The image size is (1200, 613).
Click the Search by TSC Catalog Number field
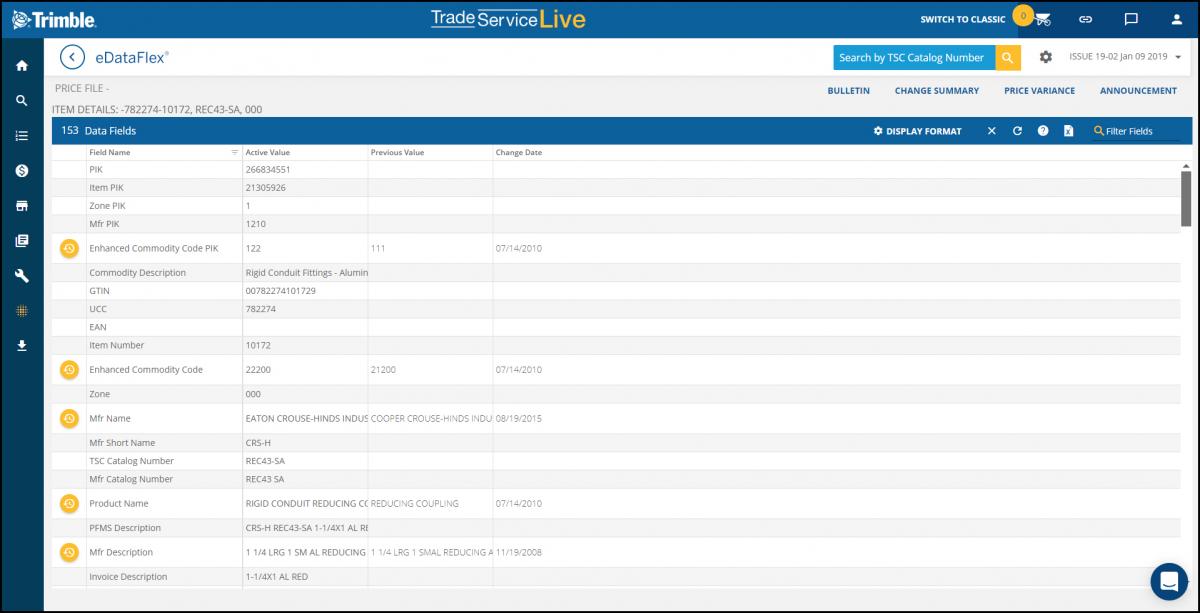(x=914, y=57)
